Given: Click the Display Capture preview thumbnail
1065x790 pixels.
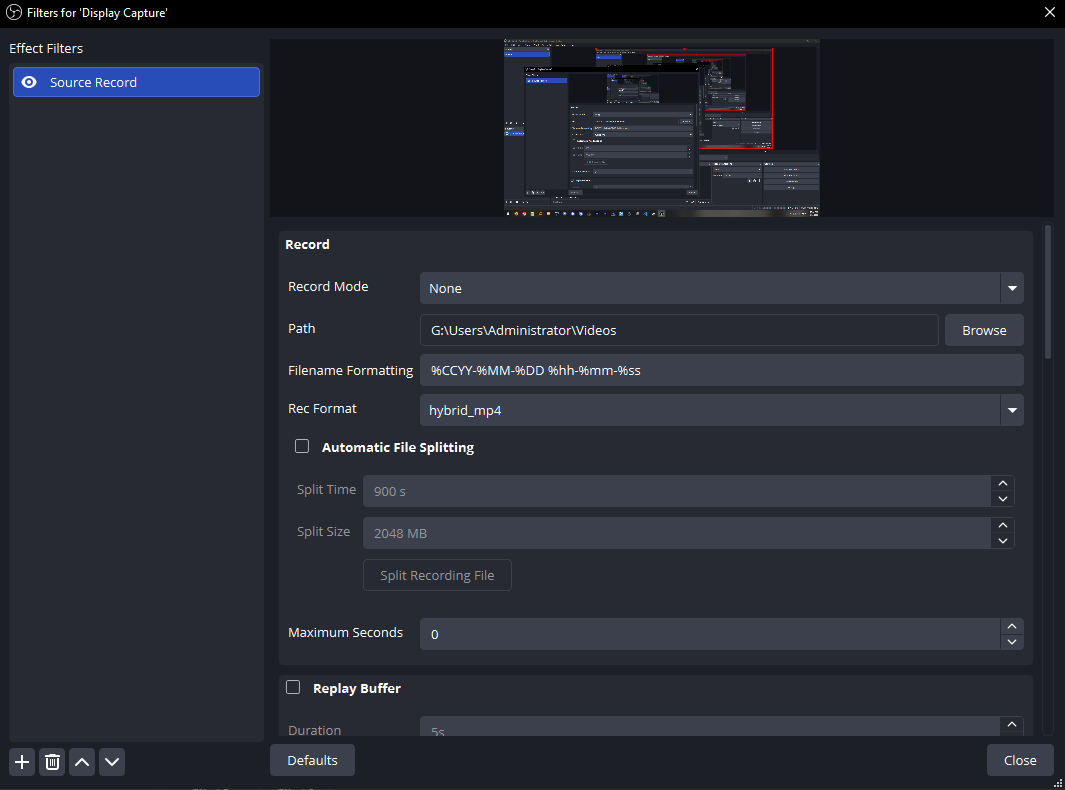Looking at the screenshot, I should tap(662, 128).
